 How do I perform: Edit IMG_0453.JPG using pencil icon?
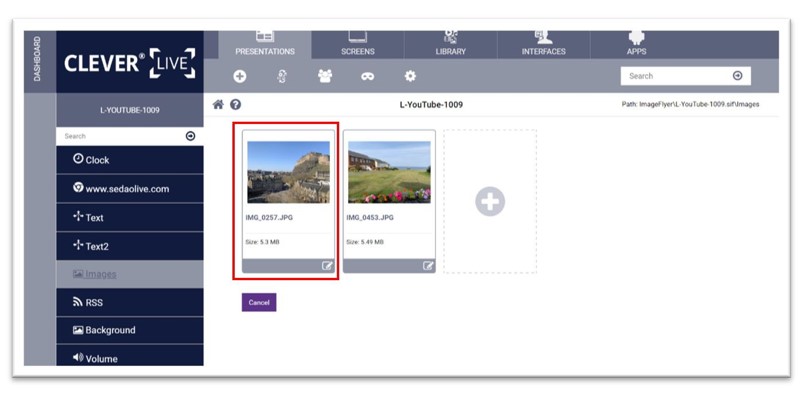[x=428, y=266]
